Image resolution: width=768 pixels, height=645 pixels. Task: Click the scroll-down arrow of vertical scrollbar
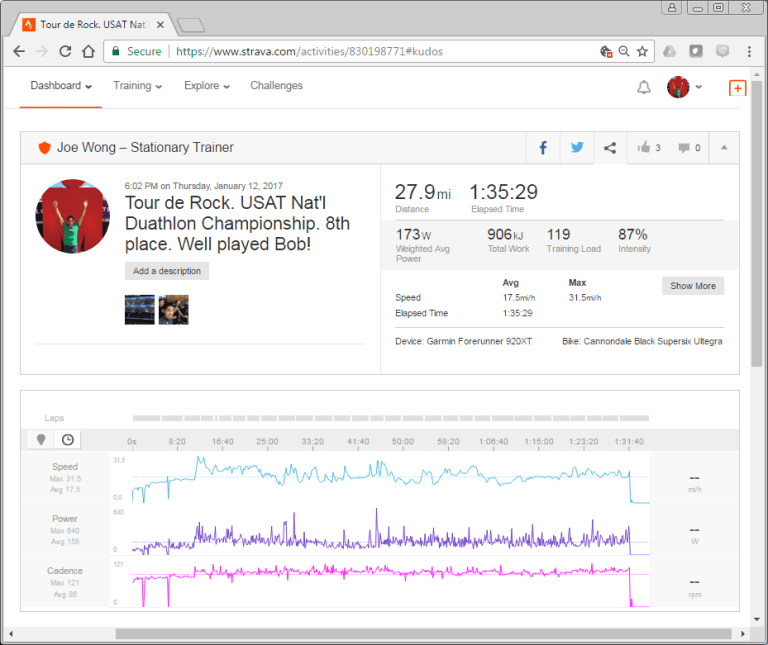[x=757, y=619]
